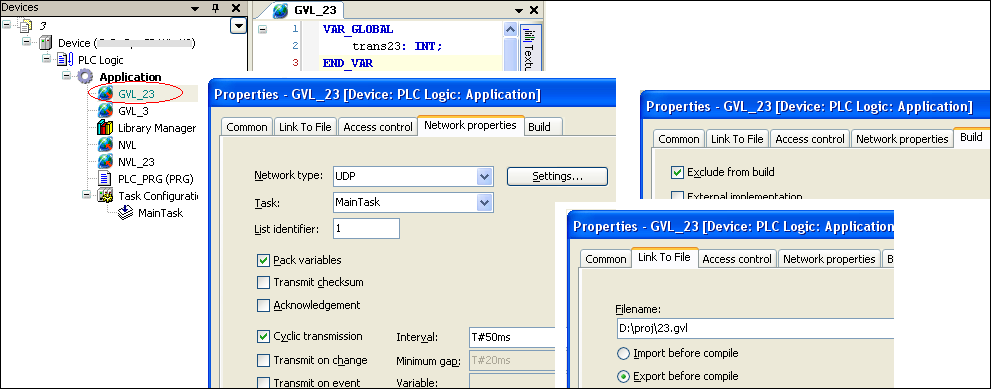
Task: Click the PLC_PRG document icon
Action: [106, 178]
